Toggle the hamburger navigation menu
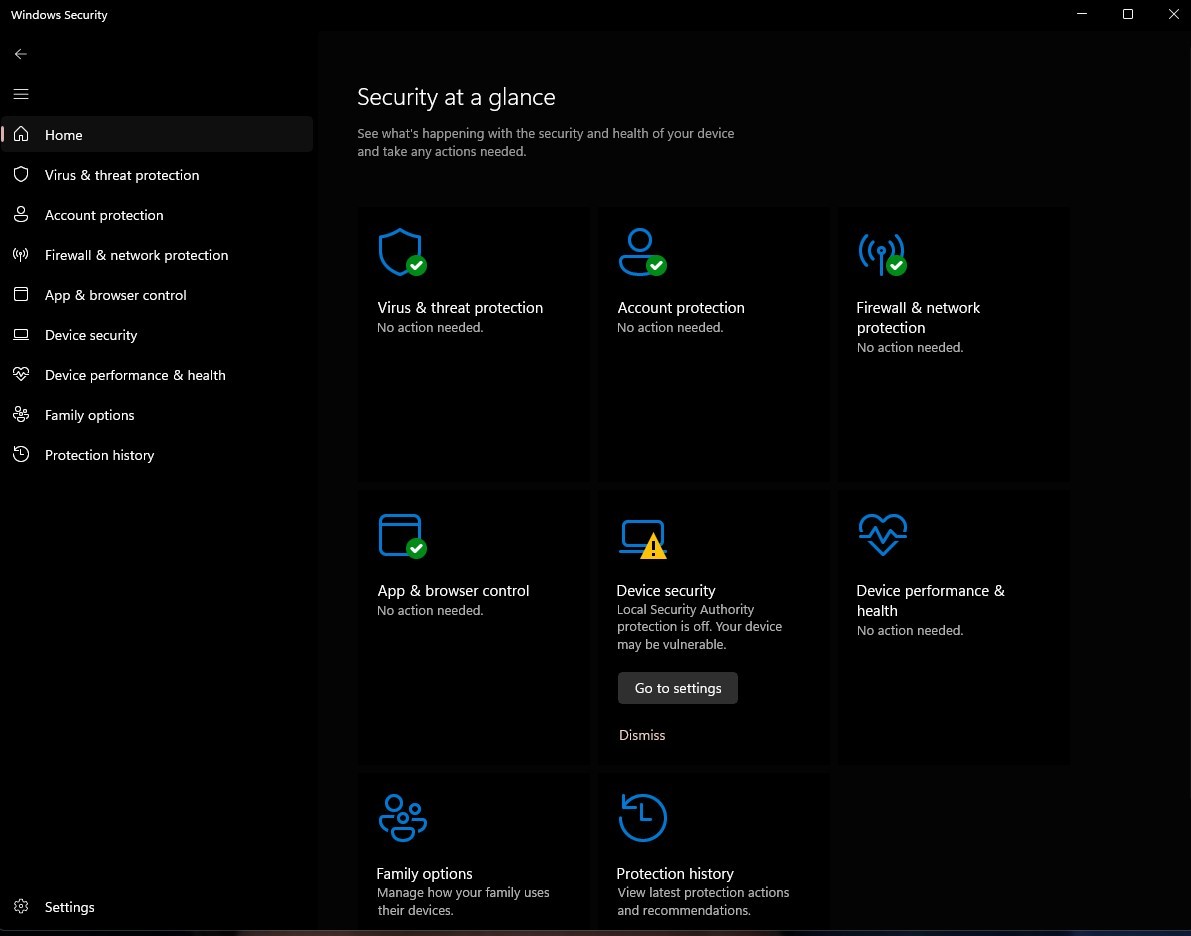The width and height of the screenshot is (1191, 936). click(x=21, y=94)
